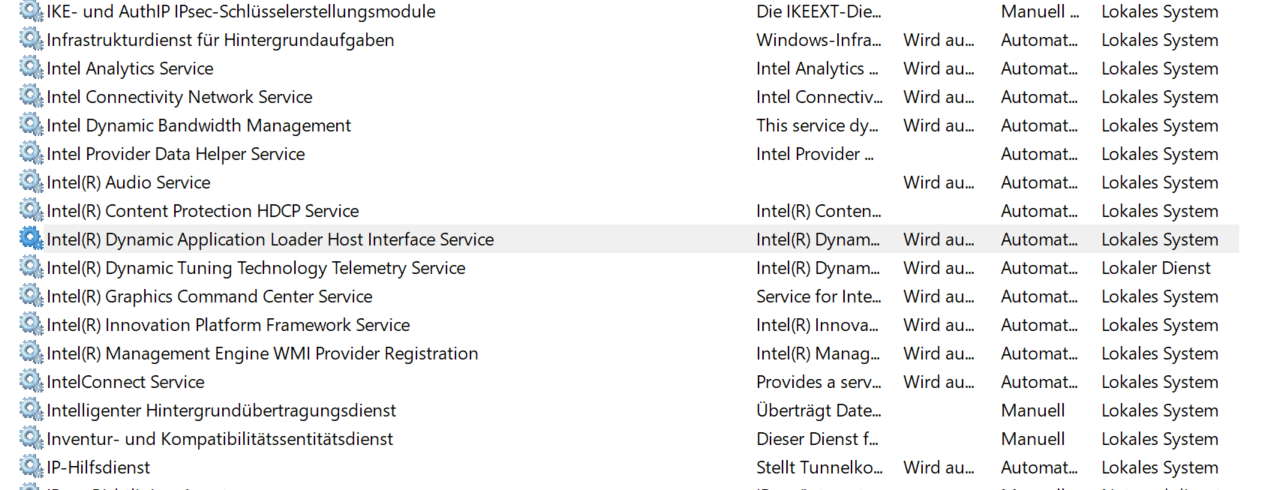
Task: Select Inventur- und Kompatibilitätssentitätsdienst entry
Action: (220, 439)
